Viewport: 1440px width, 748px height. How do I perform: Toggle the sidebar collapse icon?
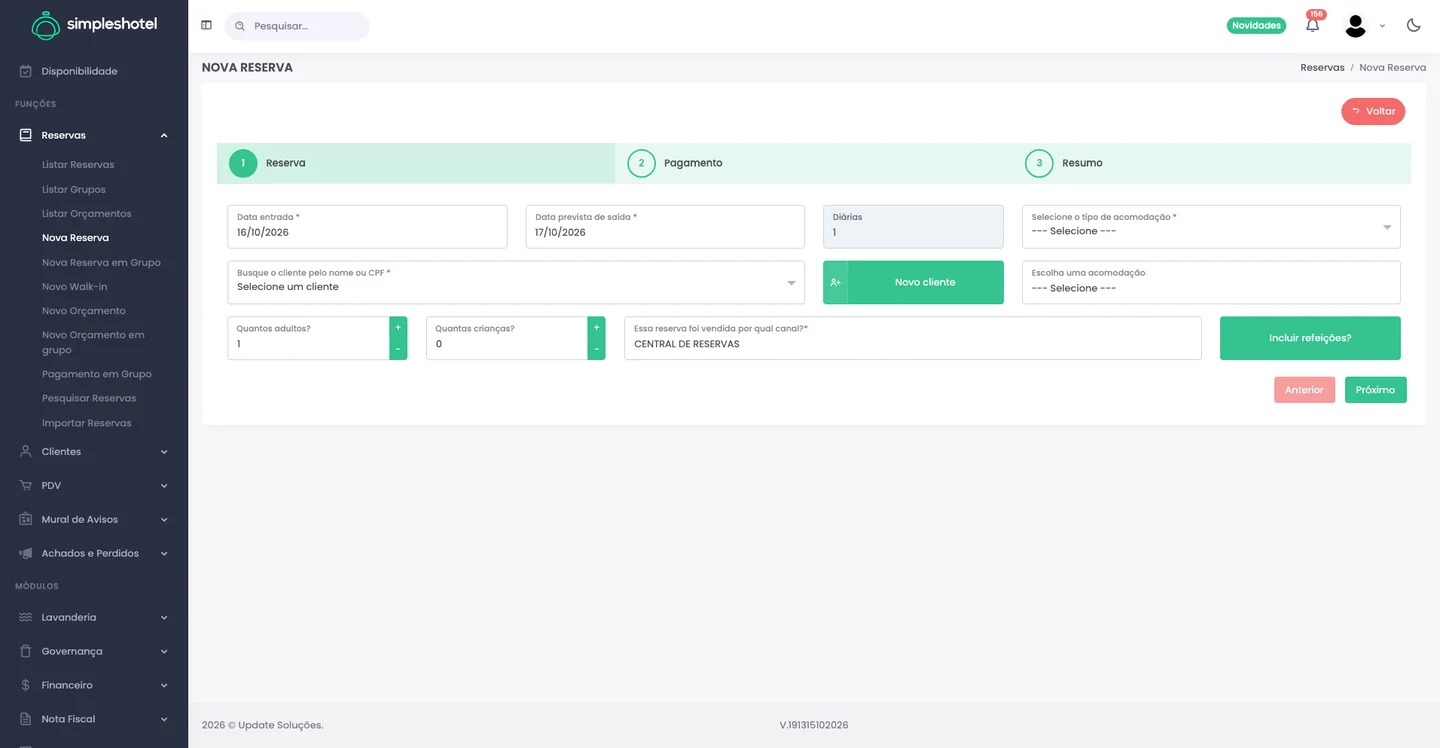click(206, 25)
